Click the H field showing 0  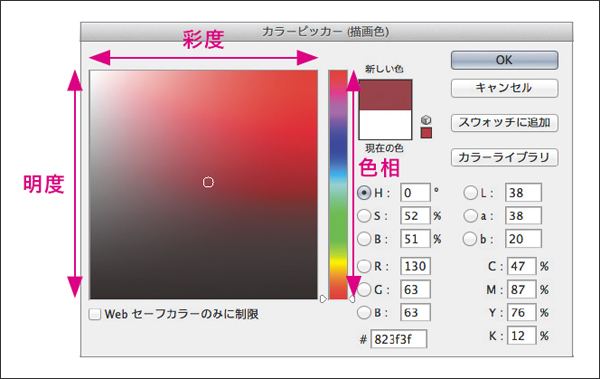415,193
